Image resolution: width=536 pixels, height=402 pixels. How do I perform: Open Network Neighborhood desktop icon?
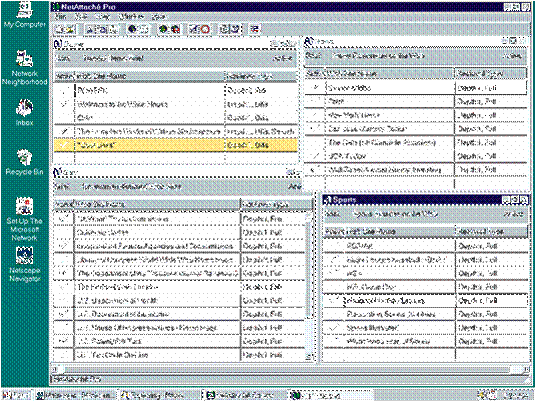click(24, 68)
